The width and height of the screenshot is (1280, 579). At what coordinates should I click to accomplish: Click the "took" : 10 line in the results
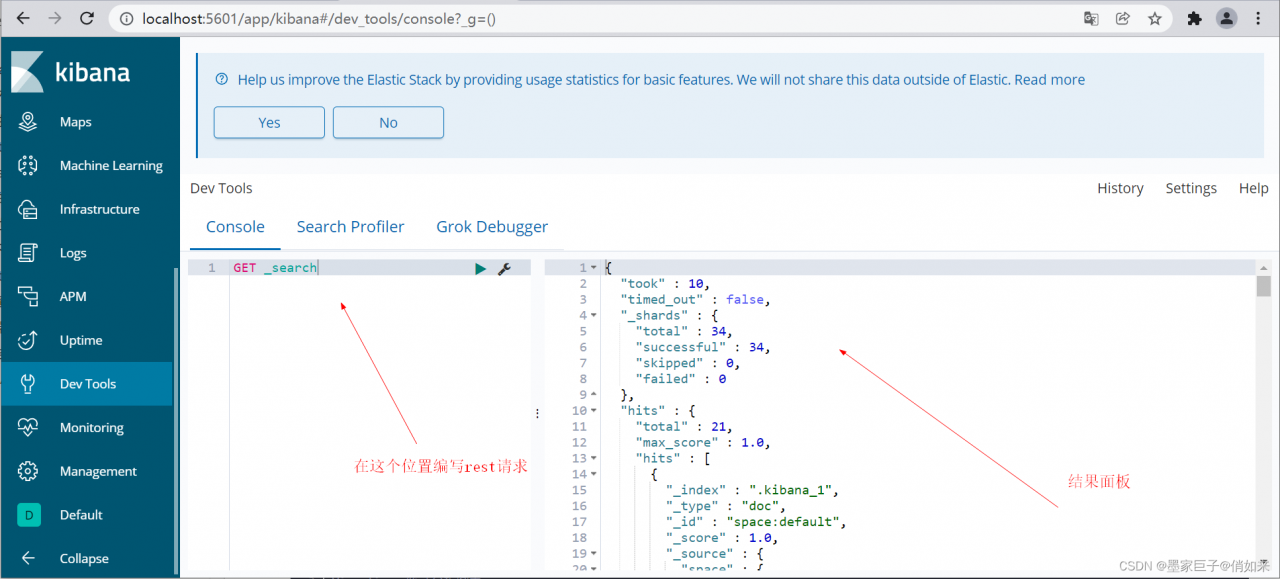665,284
